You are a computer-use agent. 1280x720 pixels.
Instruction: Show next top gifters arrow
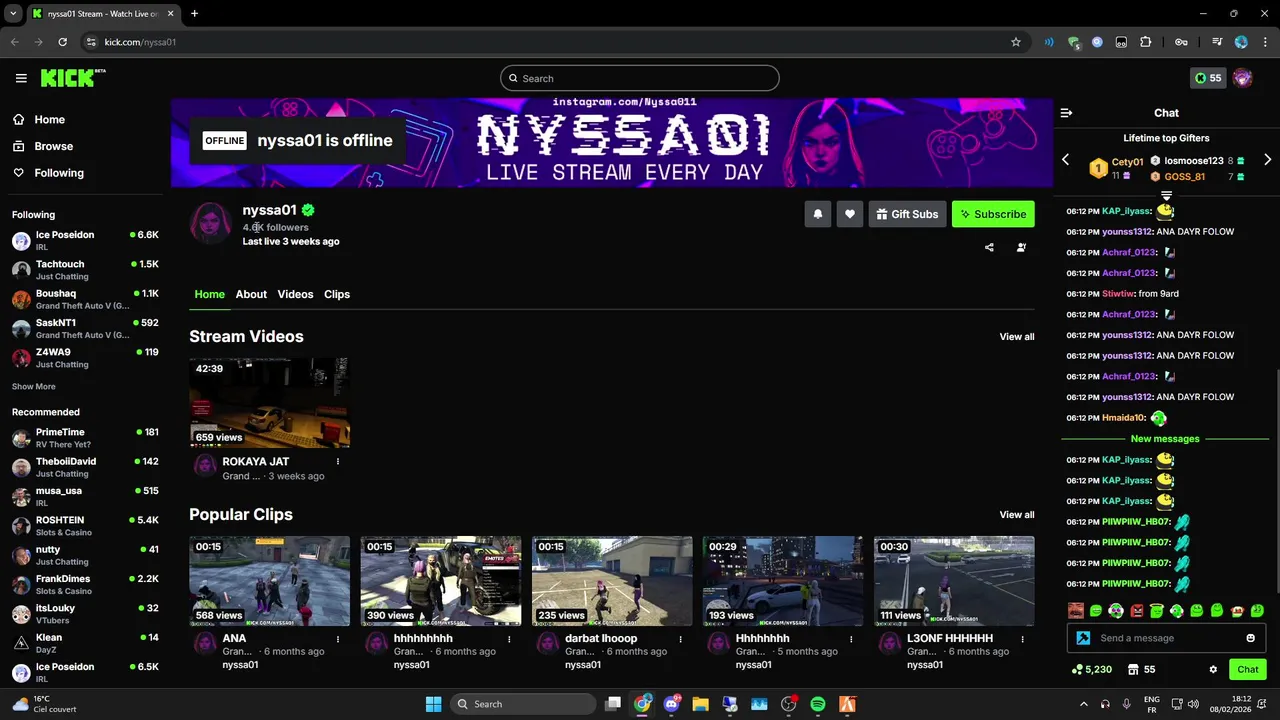pos(1267,160)
